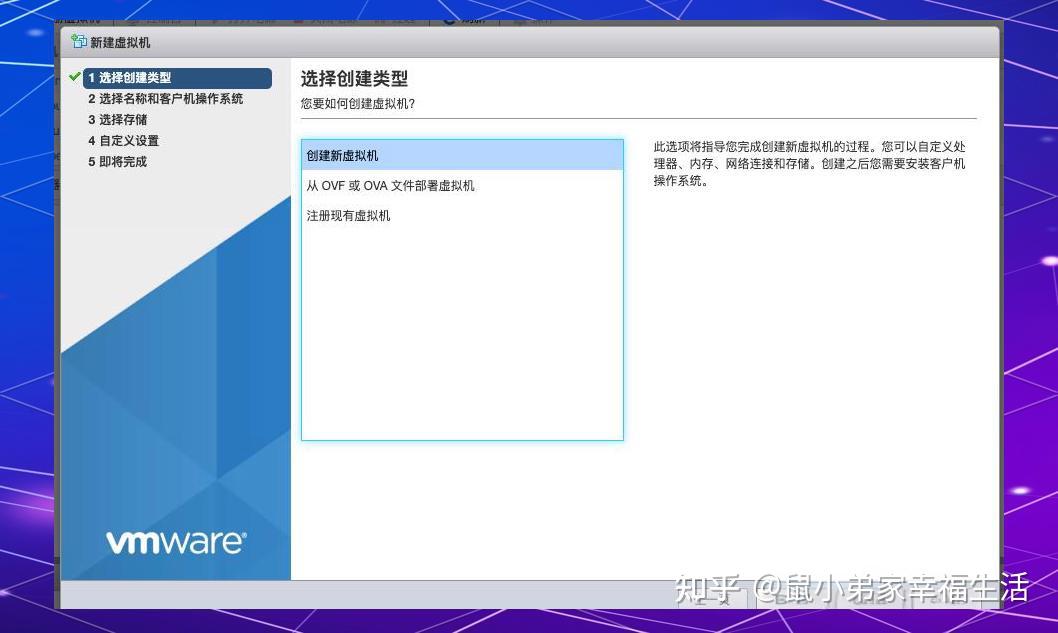Click the New Virtual Machine icon in dialog title bar

pyautogui.click(x=78, y=43)
